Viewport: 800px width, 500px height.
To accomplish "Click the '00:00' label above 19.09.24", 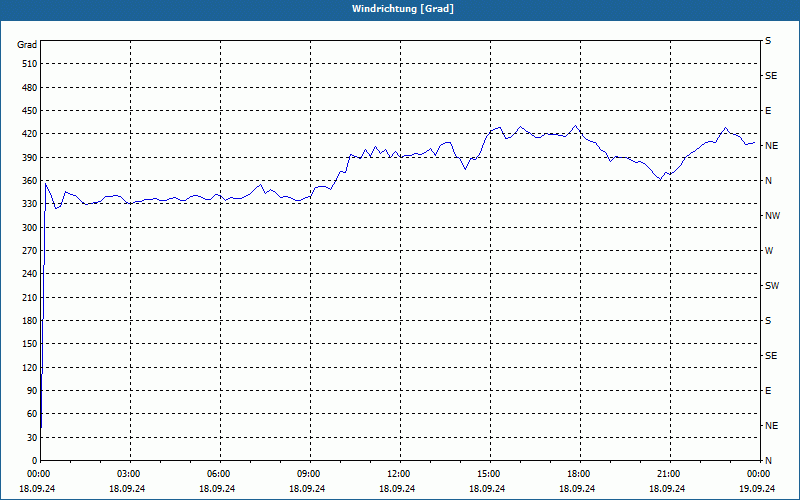I will [x=760, y=474].
